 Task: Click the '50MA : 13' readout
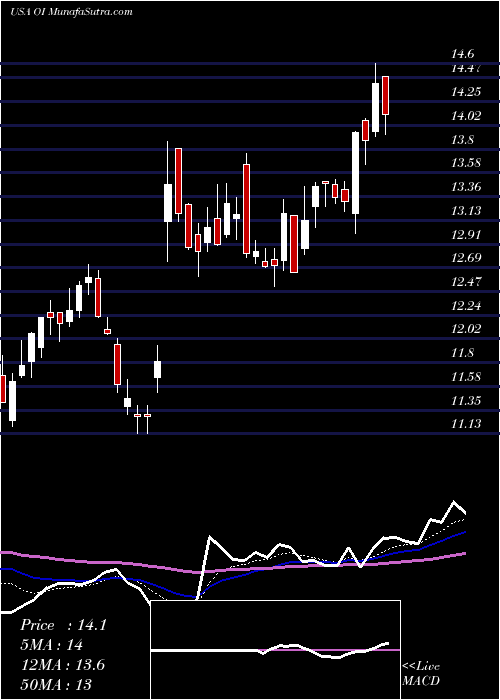[x=56, y=685]
